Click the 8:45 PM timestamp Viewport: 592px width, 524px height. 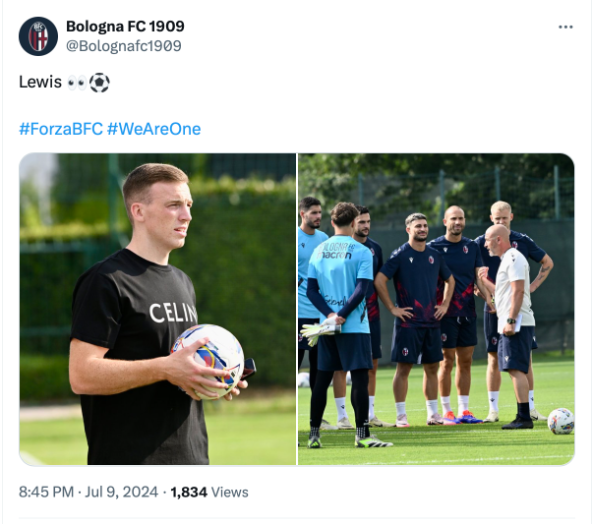[x=46, y=492]
